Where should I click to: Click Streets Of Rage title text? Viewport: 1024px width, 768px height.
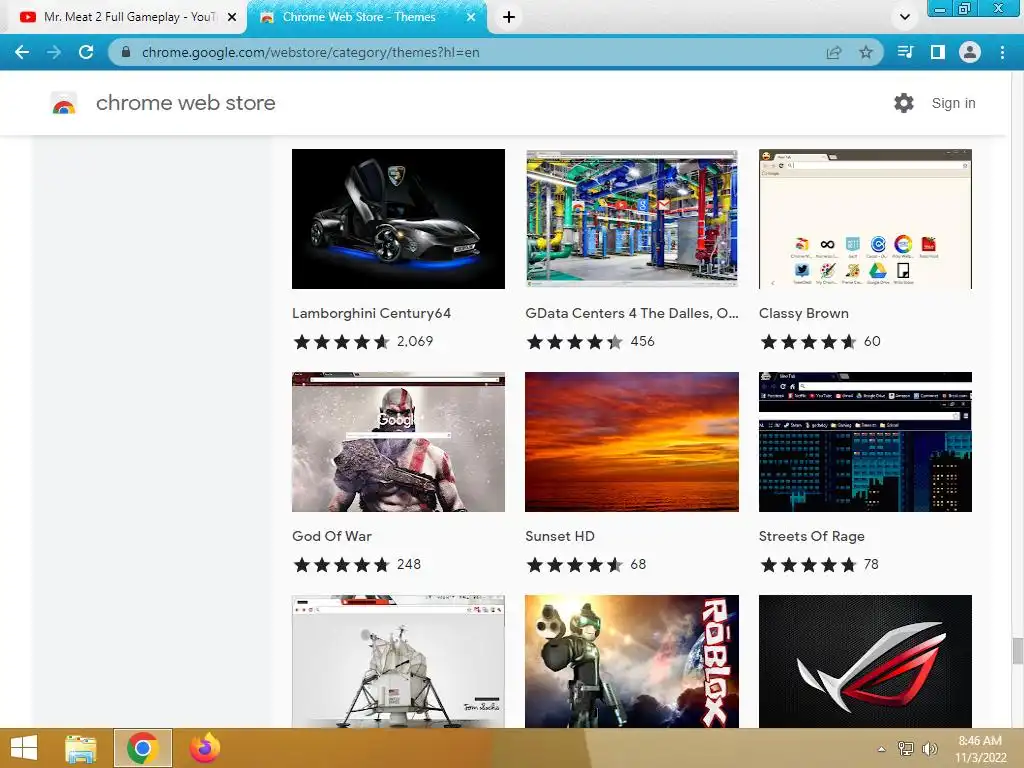812,536
